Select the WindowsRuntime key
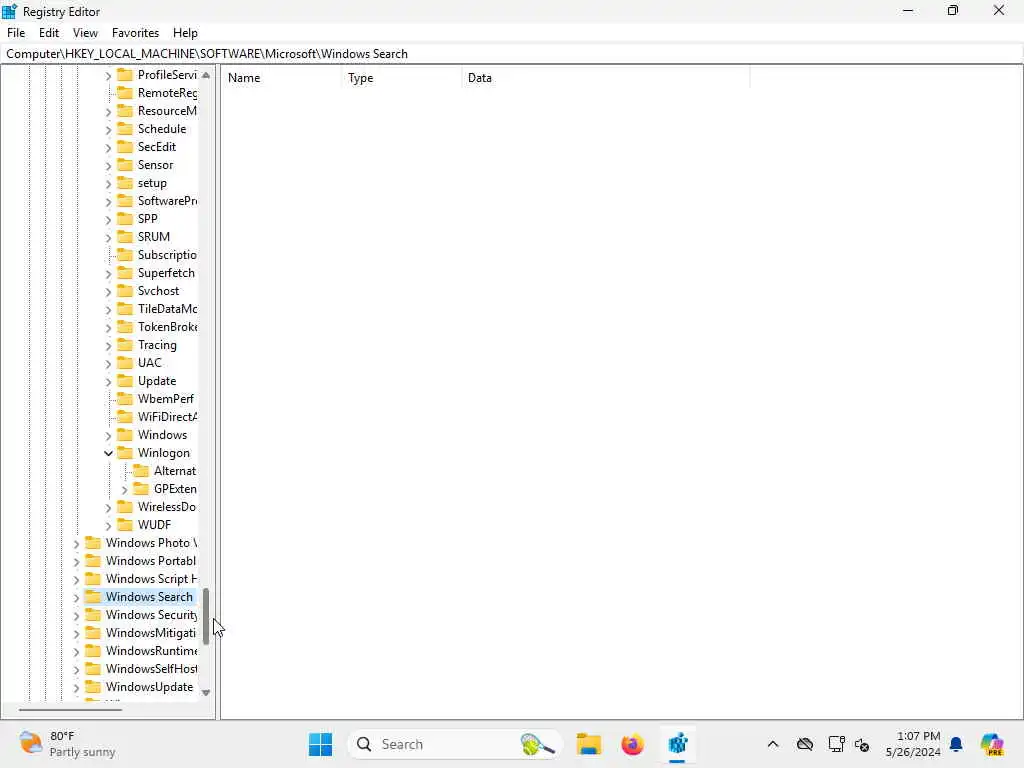 pyautogui.click(x=152, y=650)
